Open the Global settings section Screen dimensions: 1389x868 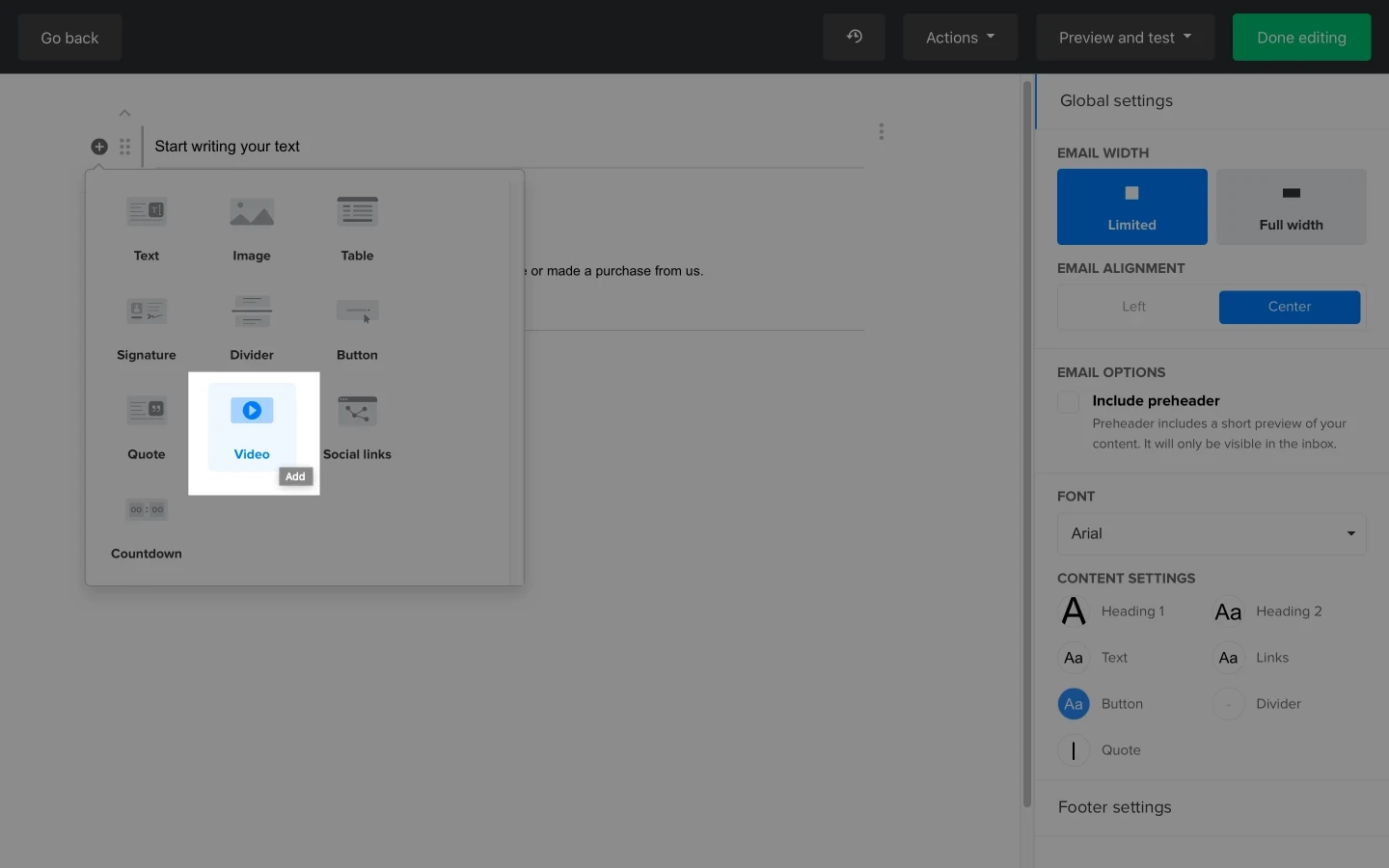pos(1116,100)
